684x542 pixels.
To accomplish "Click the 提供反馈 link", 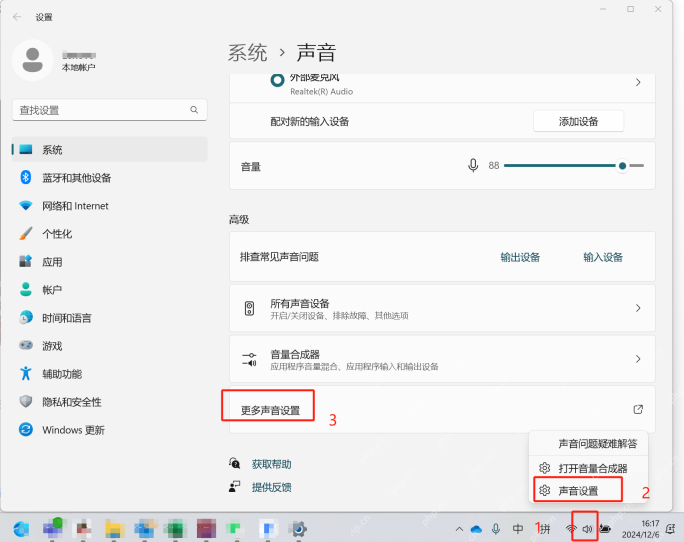I will tap(271, 487).
